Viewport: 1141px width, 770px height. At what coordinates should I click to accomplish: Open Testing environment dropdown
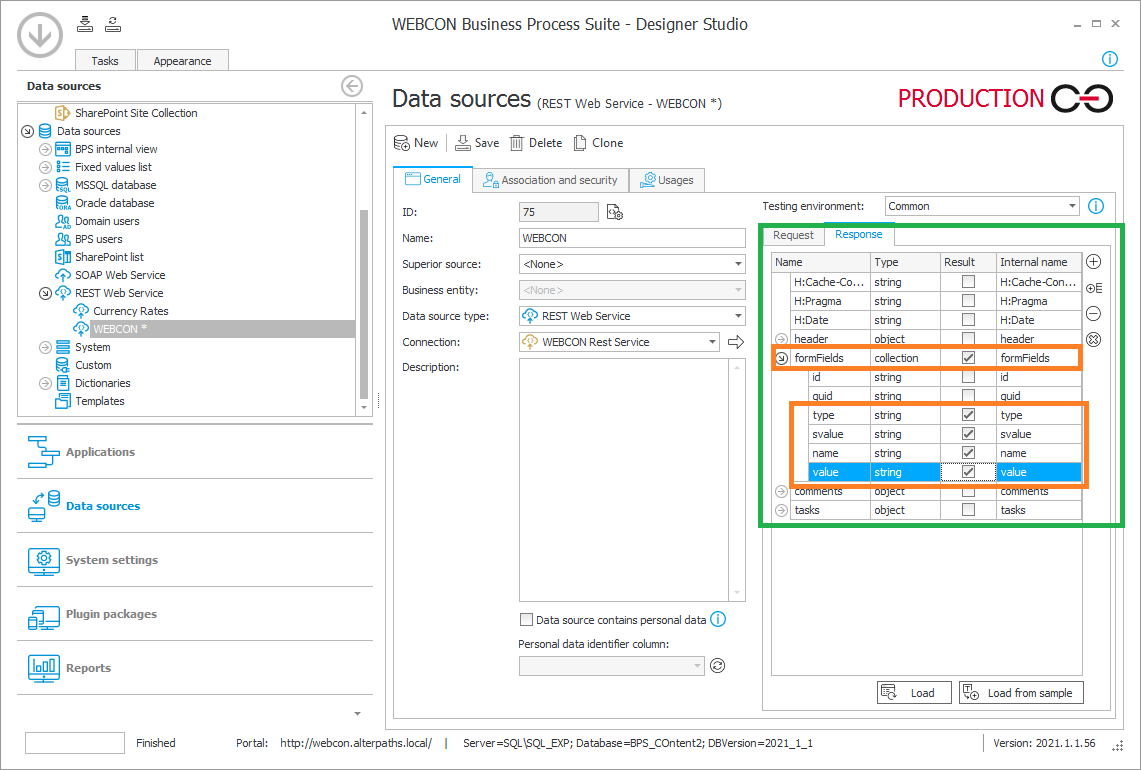[x=1072, y=206]
